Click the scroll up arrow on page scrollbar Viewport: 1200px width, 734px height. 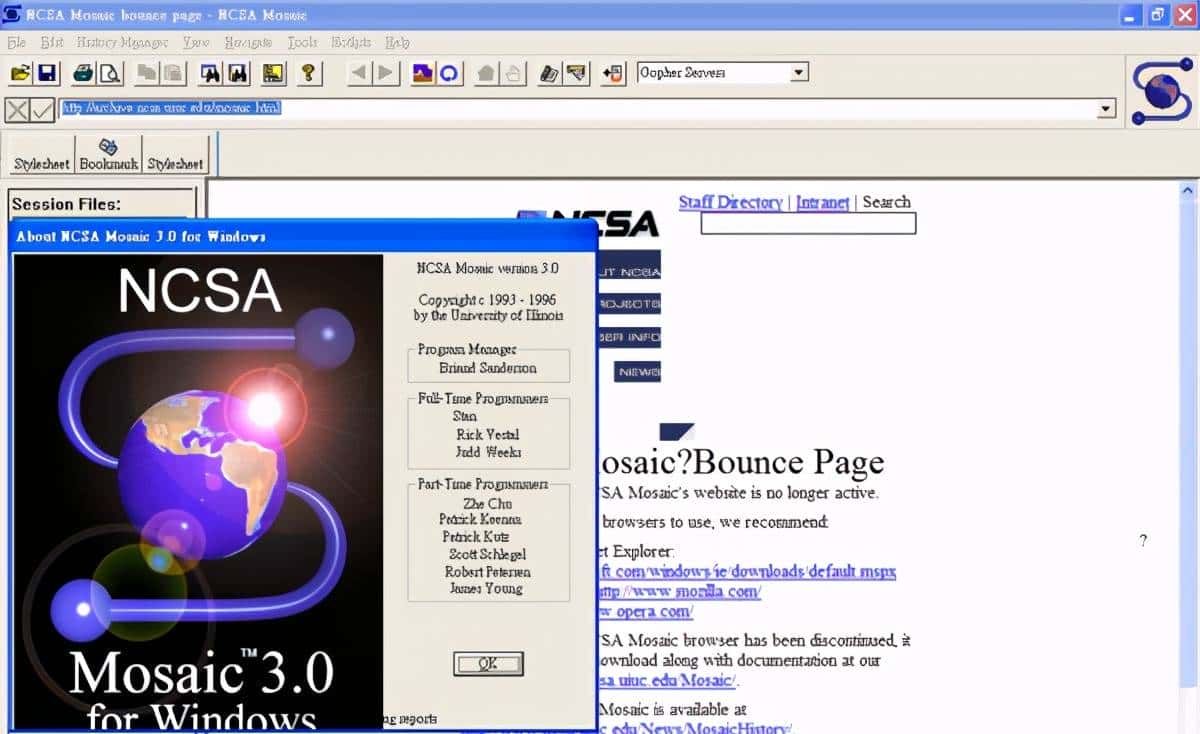1188,190
